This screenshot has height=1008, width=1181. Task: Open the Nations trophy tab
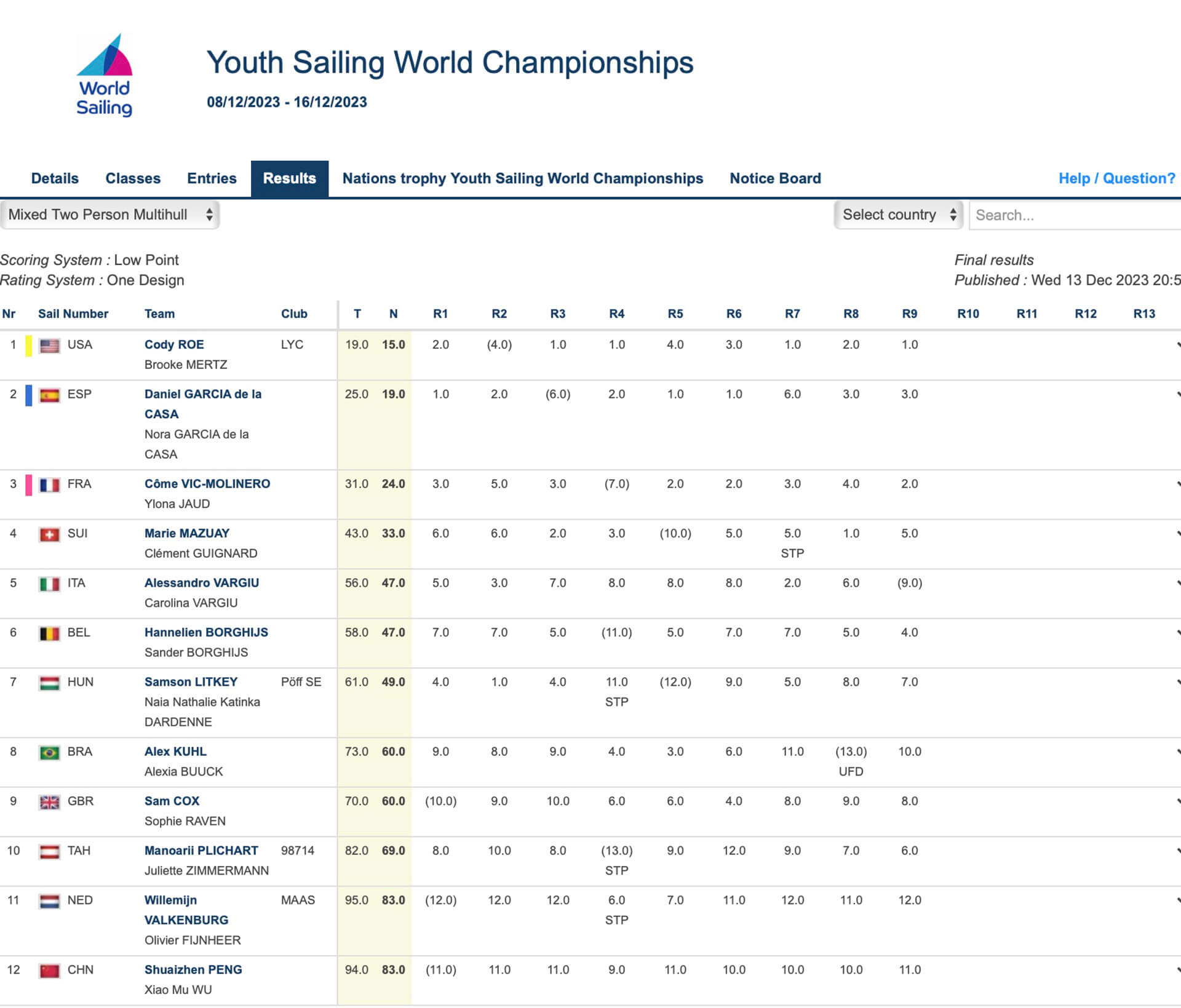[522, 178]
